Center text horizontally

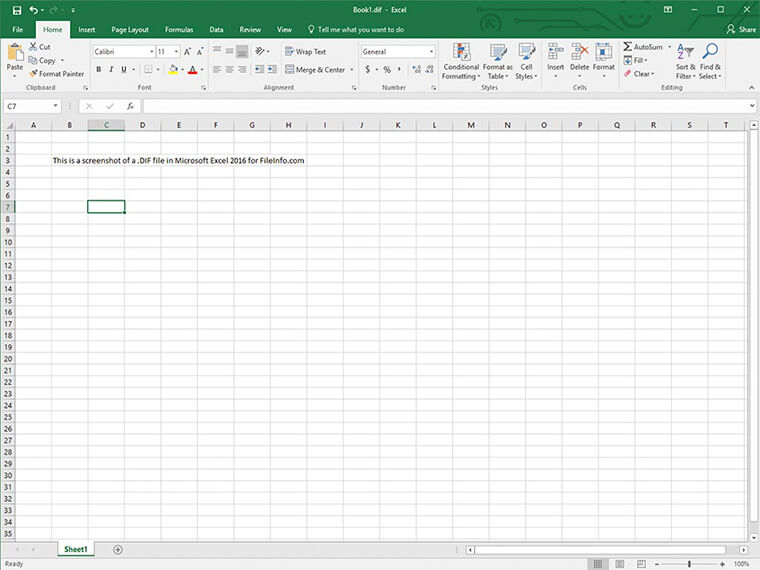tap(229, 69)
